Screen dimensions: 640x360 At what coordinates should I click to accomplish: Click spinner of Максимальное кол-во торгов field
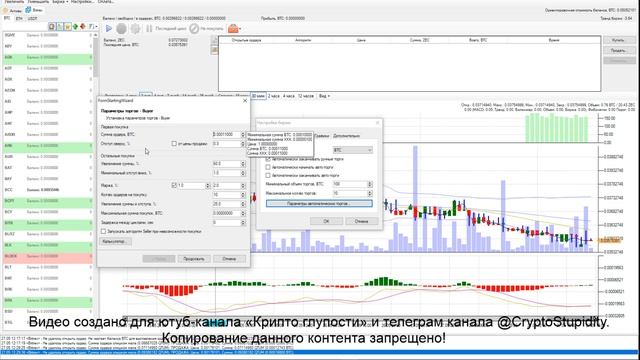point(370,193)
